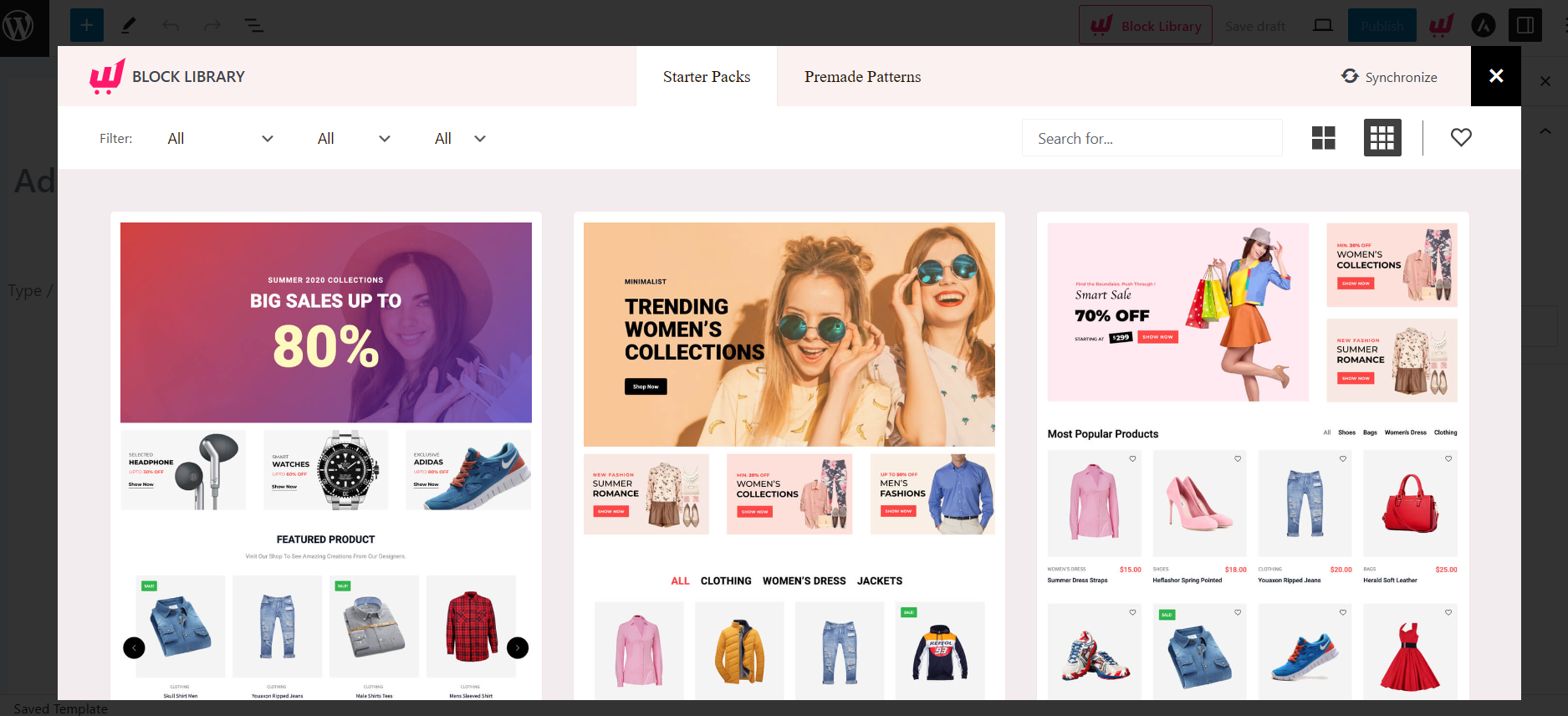The width and height of the screenshot is (1568, 716).
Task: Click the laptop Preview icon
Action: click(x=1323, y=26)
